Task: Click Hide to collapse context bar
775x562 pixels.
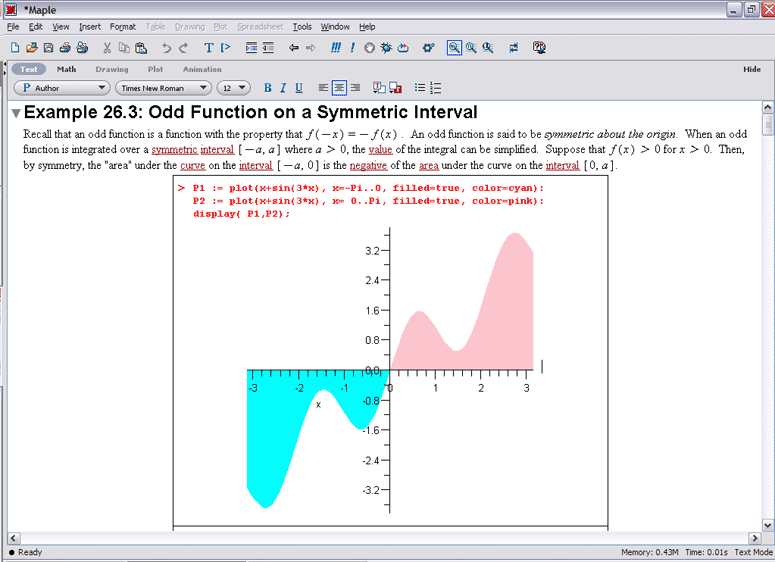Action: point(752,69)
